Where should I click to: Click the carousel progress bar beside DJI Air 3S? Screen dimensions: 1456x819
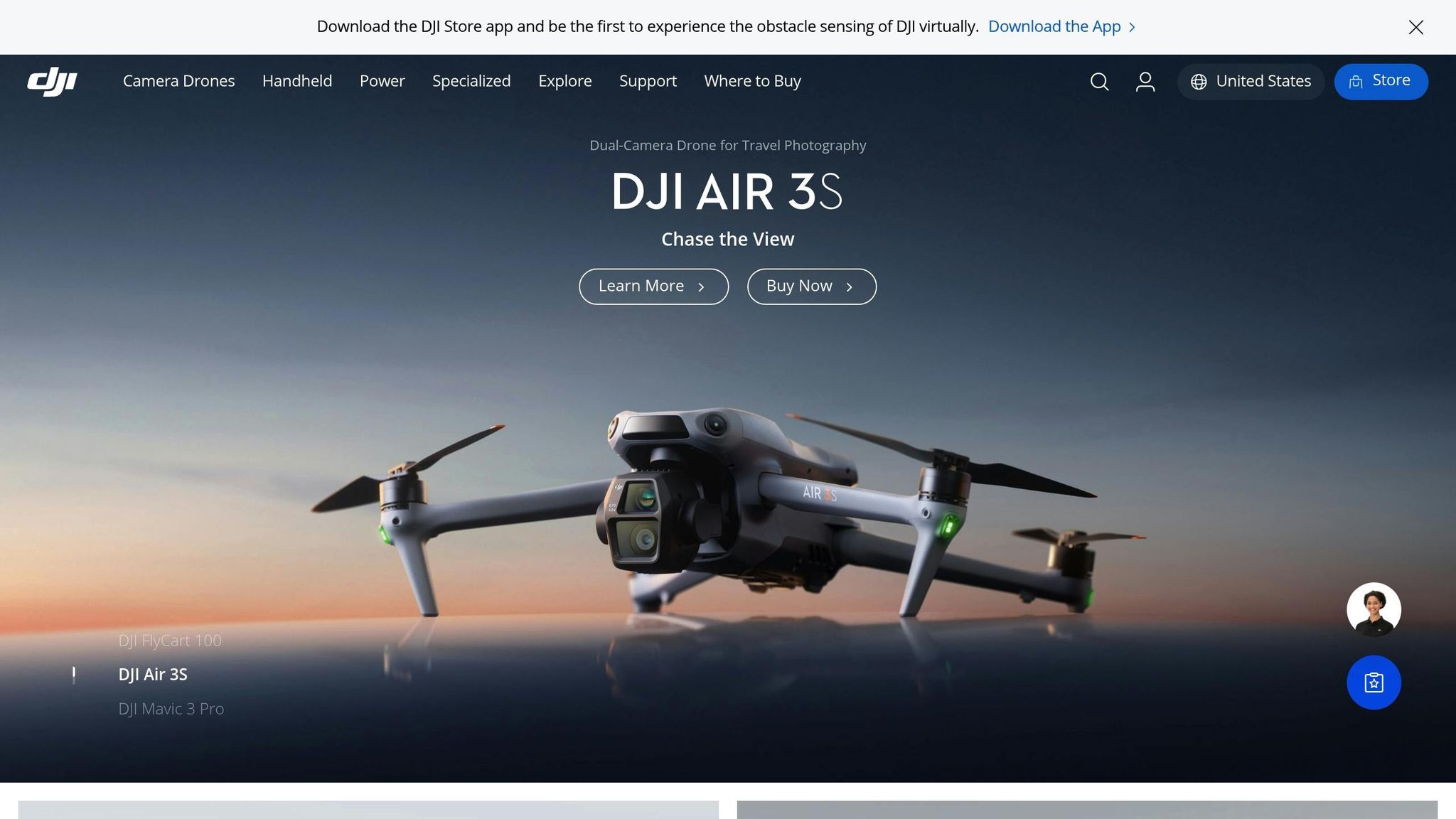tap(73, 675)
